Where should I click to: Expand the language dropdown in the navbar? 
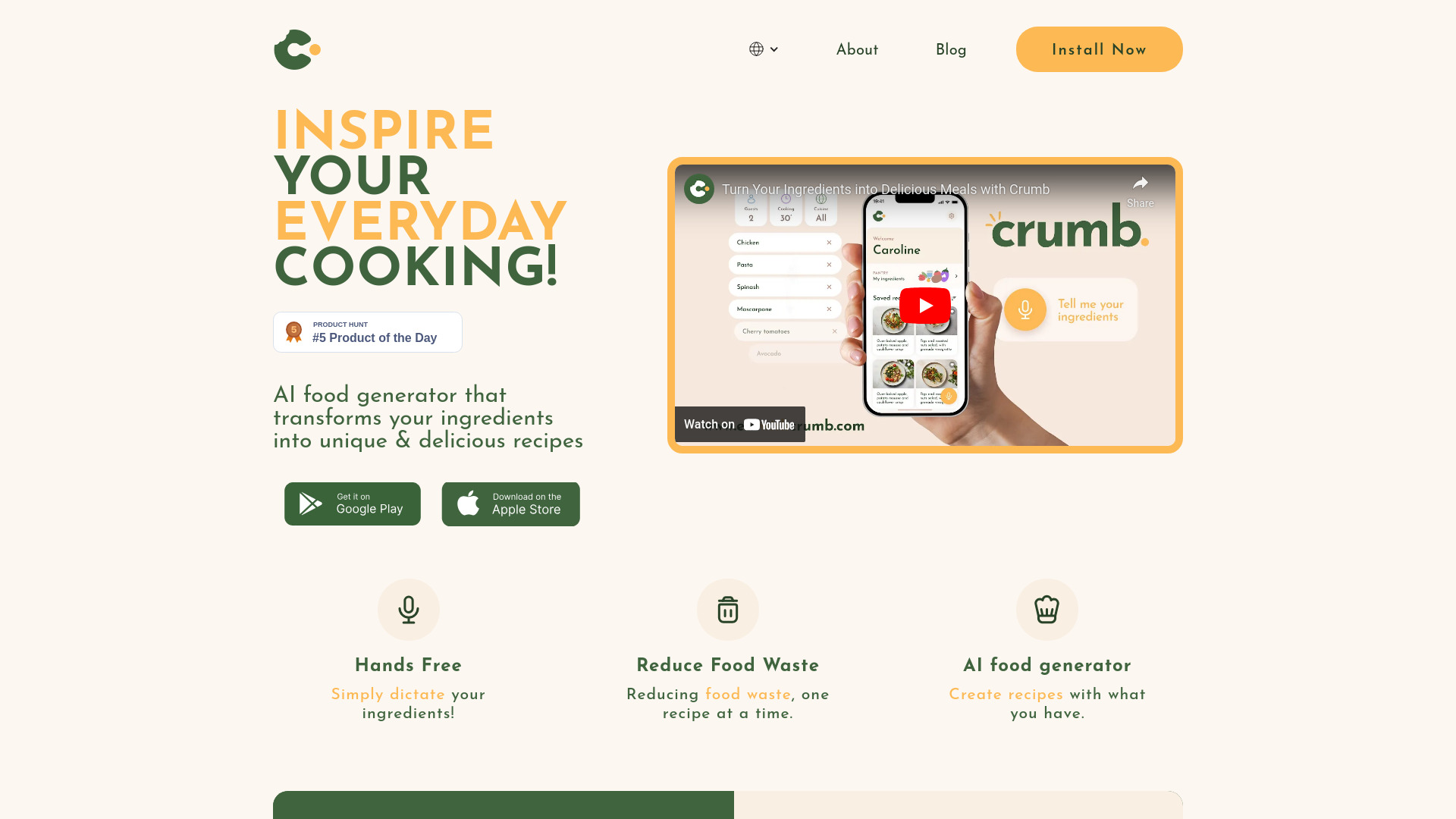[x=764, y=49]
